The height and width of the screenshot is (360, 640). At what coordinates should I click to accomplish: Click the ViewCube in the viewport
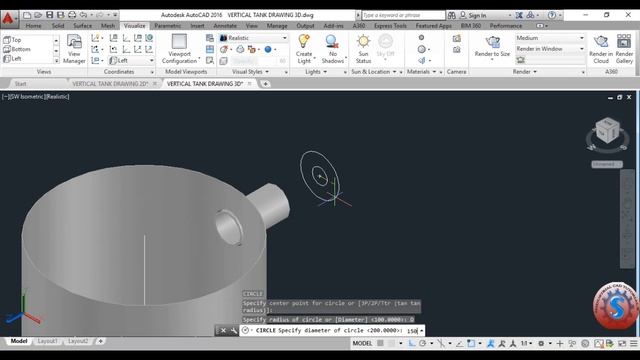[x=607, y=131]
